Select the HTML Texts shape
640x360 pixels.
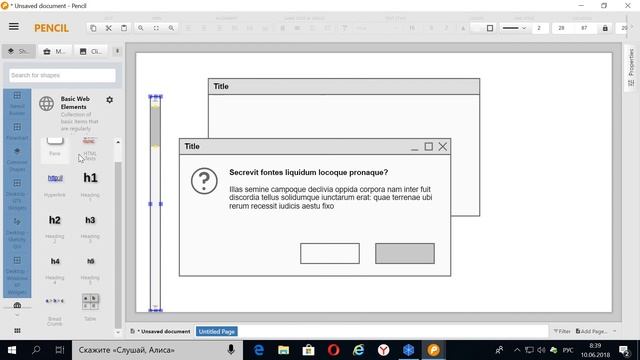point(90,149)
